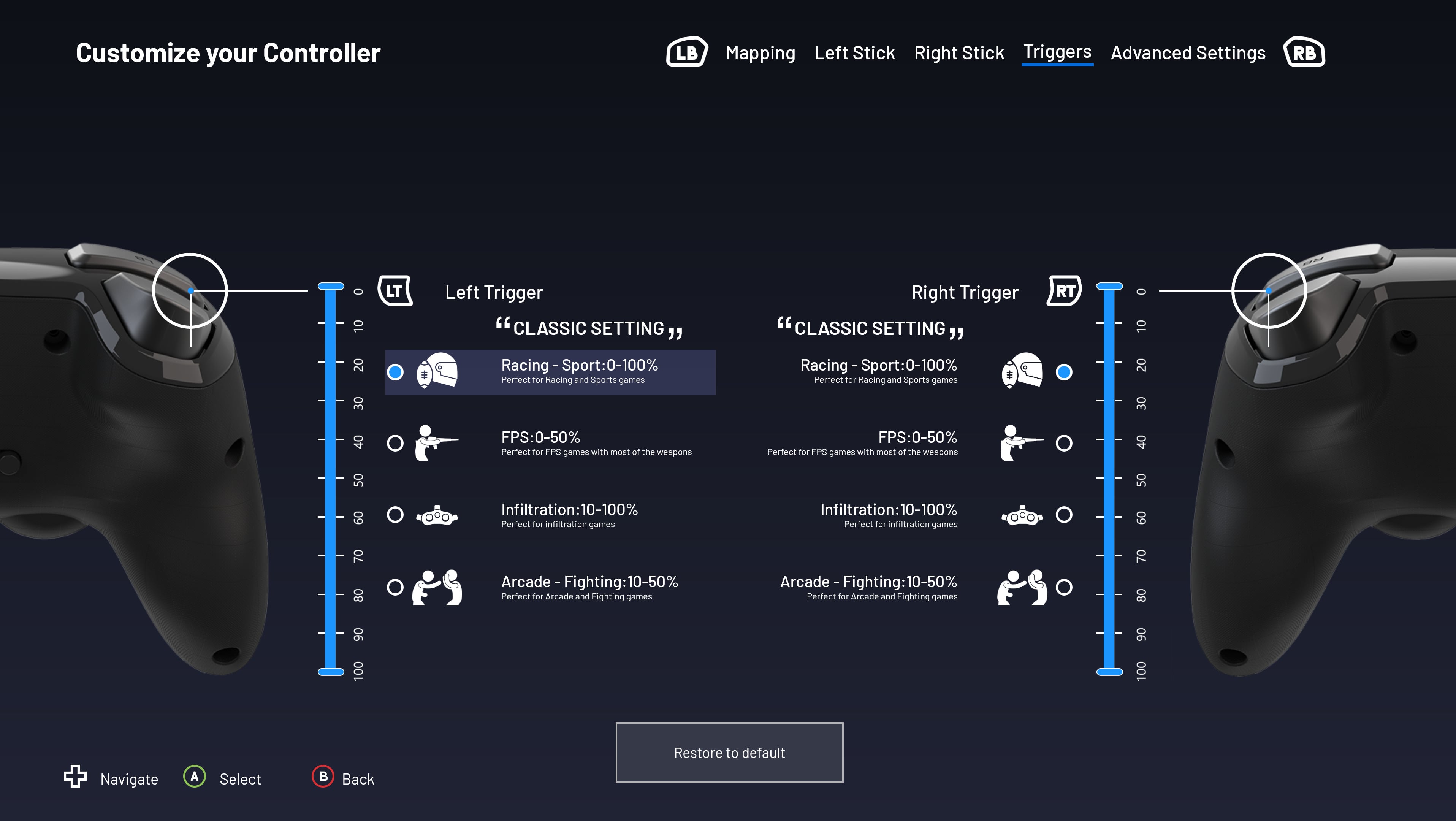Click the RT trigger badge icon
1456x821 pixels.
tap(1064, 291)
